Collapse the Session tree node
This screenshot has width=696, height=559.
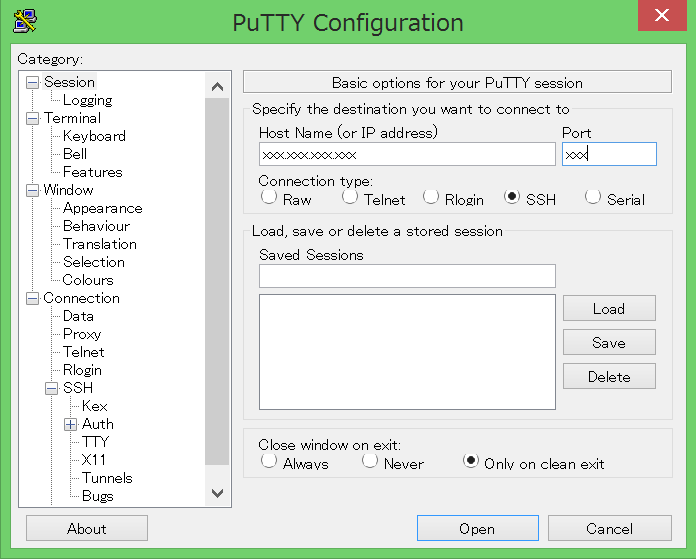click(32, 83)
